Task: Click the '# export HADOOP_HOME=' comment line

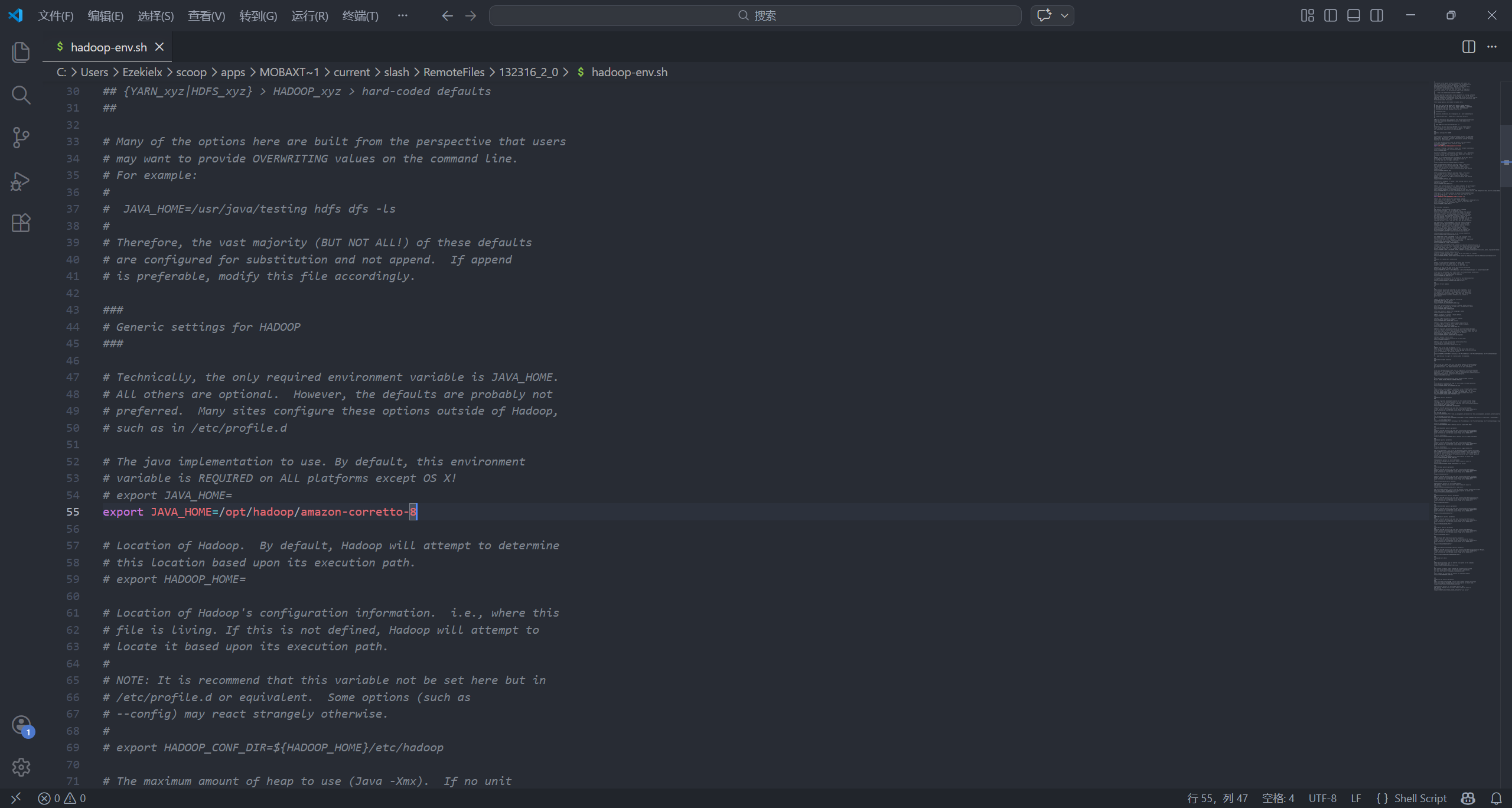Action: tap(174, 579)
